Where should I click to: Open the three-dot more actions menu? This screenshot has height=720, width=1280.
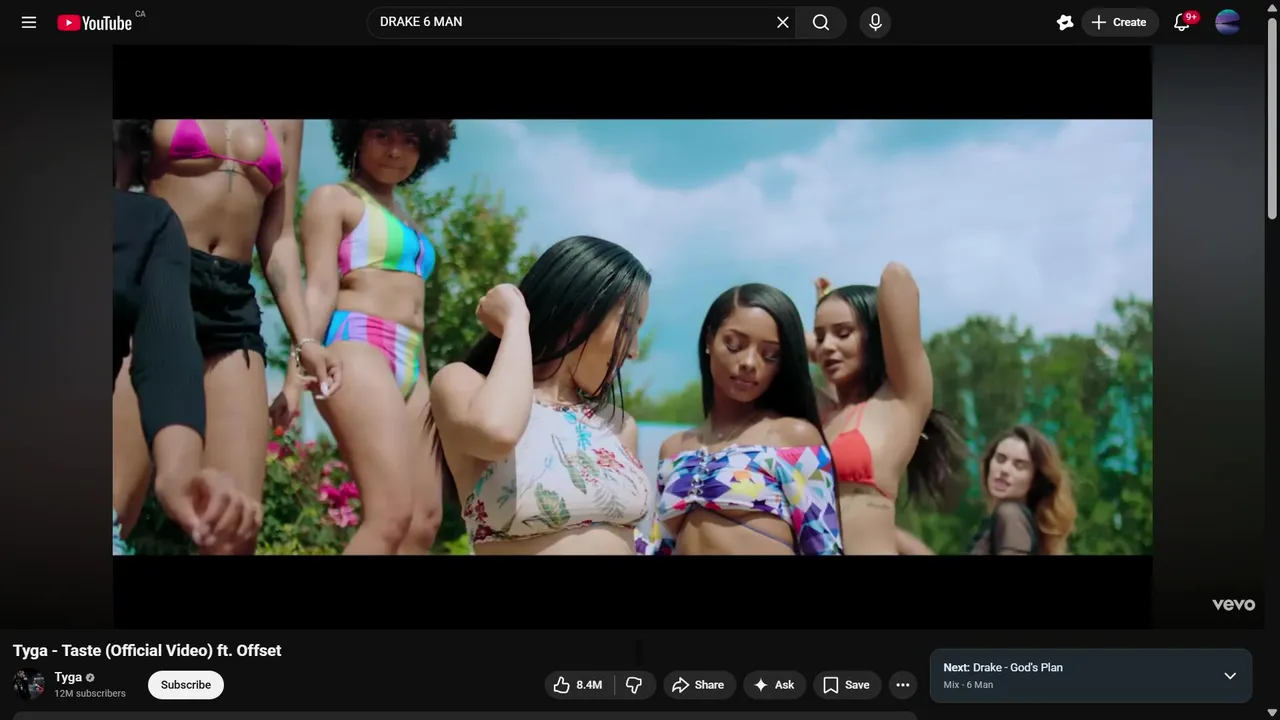click(x=903, y=685)
